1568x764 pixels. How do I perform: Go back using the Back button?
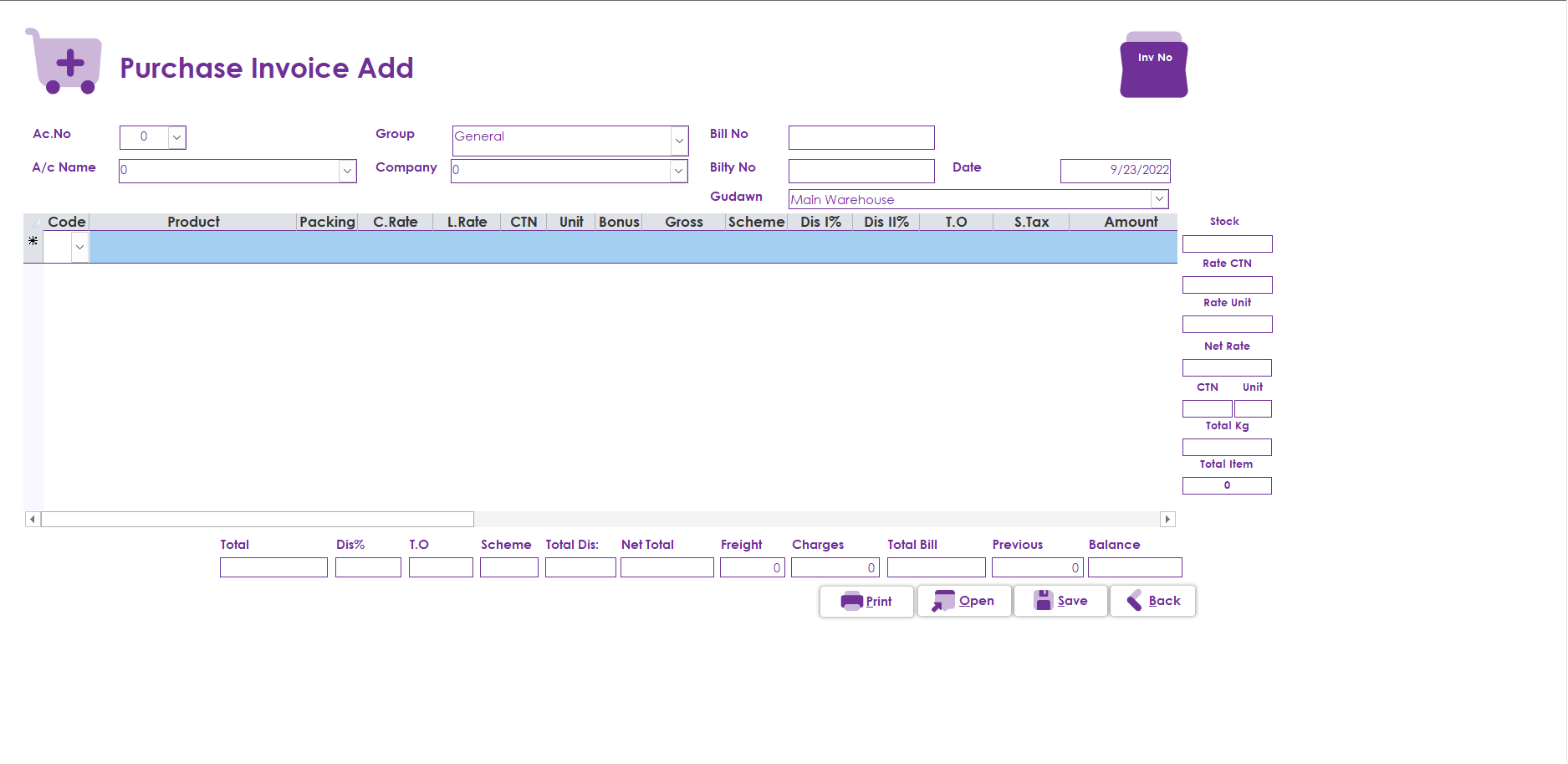(x=1152, y=601)
